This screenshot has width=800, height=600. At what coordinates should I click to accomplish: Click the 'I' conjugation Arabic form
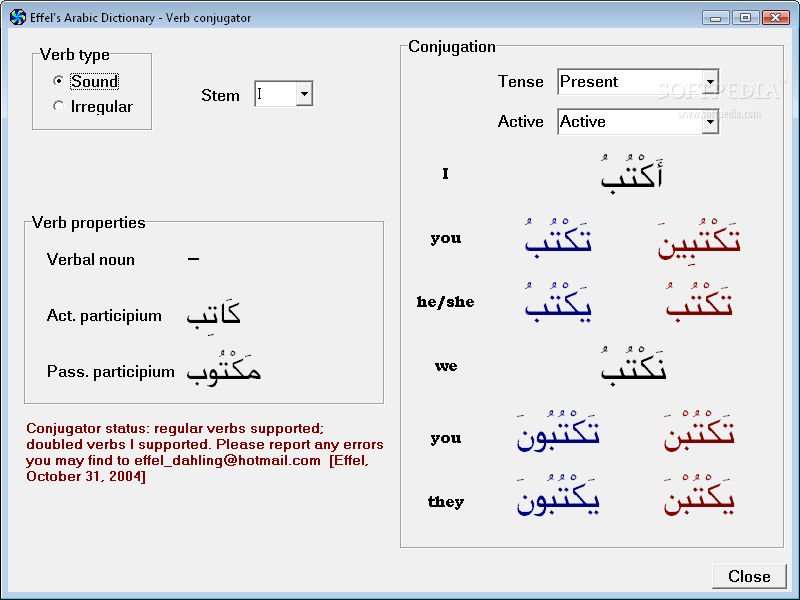click(633, 174)
